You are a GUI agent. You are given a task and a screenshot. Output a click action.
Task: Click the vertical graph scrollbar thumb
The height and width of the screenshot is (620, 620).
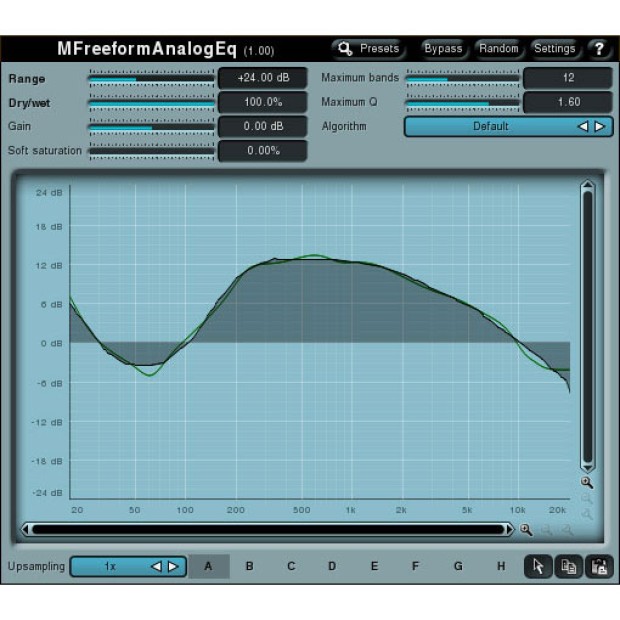point(588,327)
